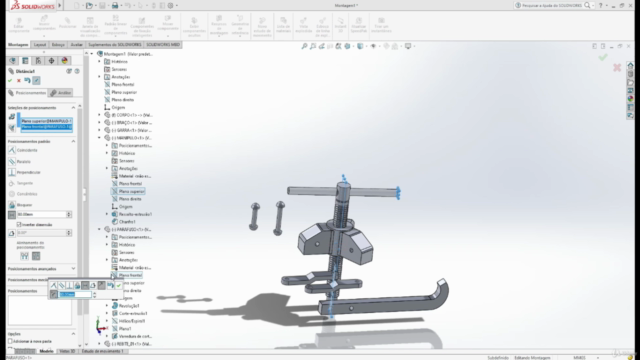Click the popup toolbar distance value field
Viewport: 640px width, 360px height.
(75, 294)
